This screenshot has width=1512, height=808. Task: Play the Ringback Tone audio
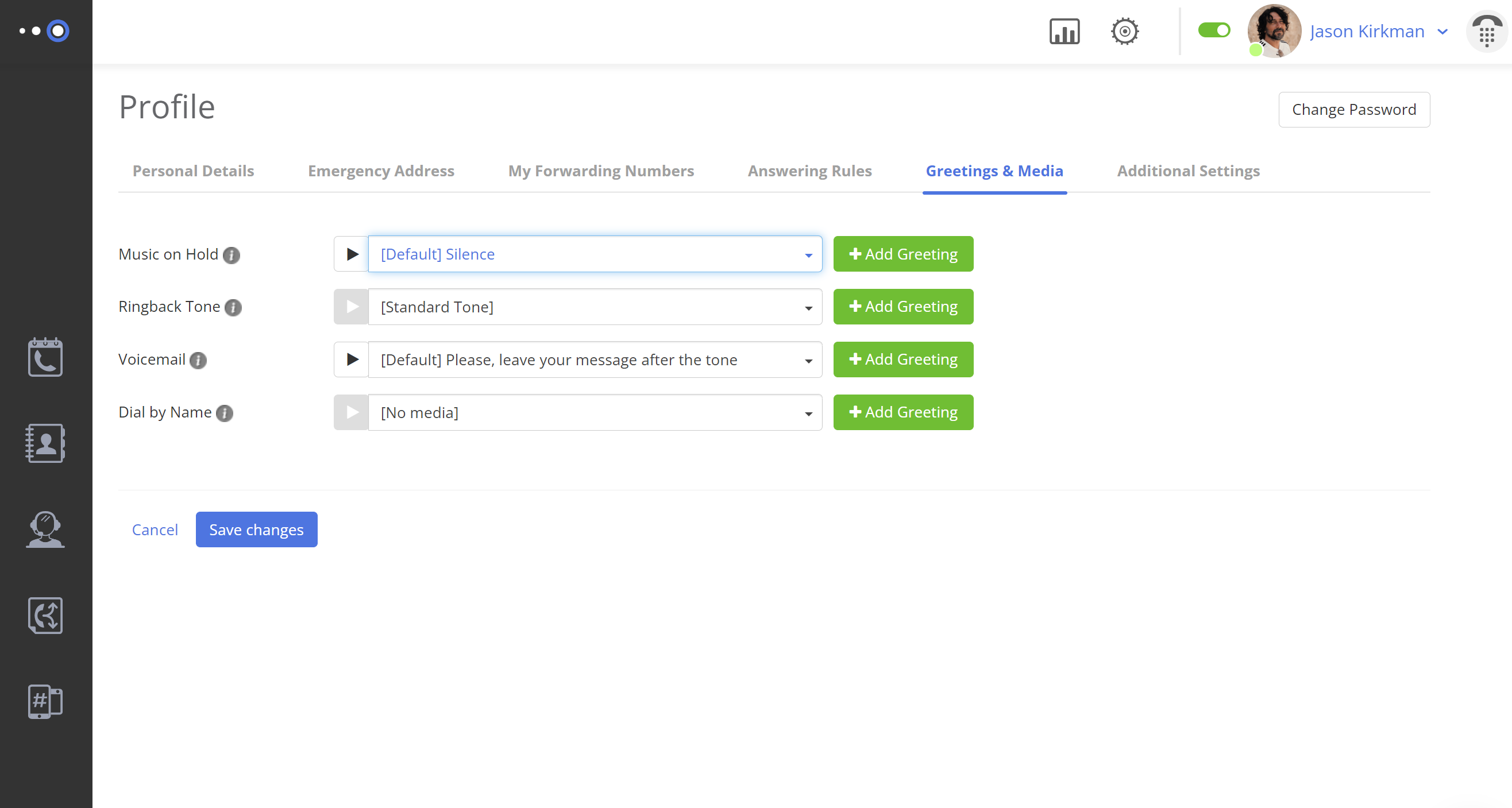(x=351, y=307)
